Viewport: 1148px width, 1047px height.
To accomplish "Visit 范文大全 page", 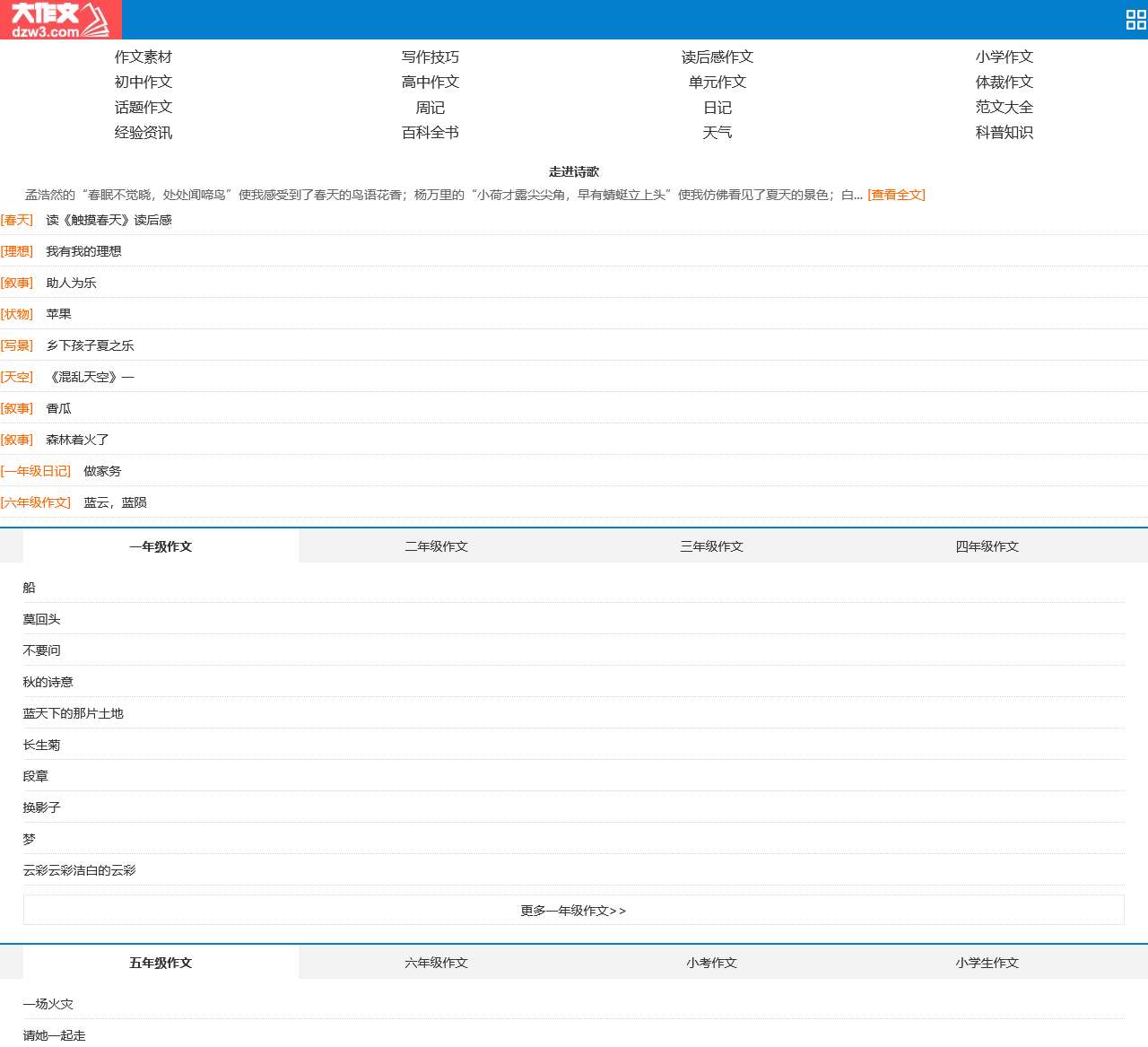I will pos(1004,107).
